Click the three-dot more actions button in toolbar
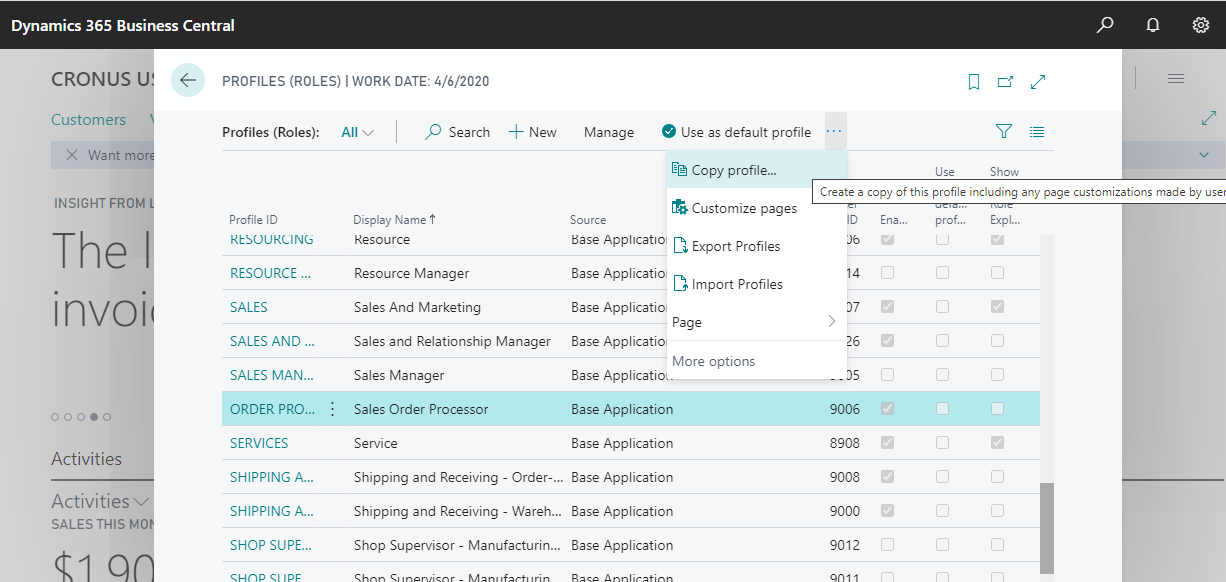The image size is (1226, 582). [x=834, y=131]
